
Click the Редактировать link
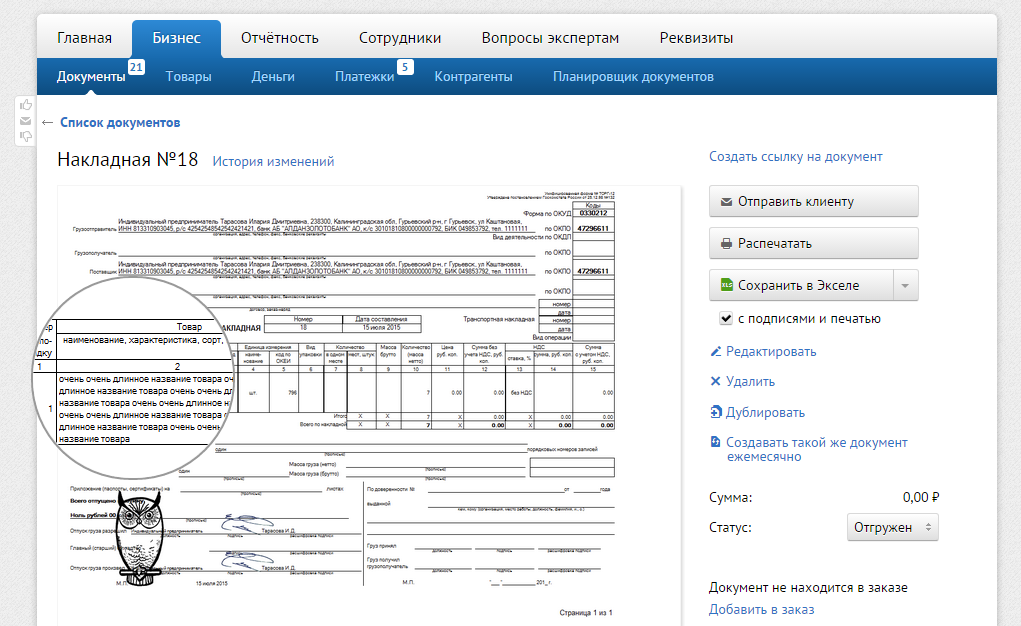click(771, 352)
